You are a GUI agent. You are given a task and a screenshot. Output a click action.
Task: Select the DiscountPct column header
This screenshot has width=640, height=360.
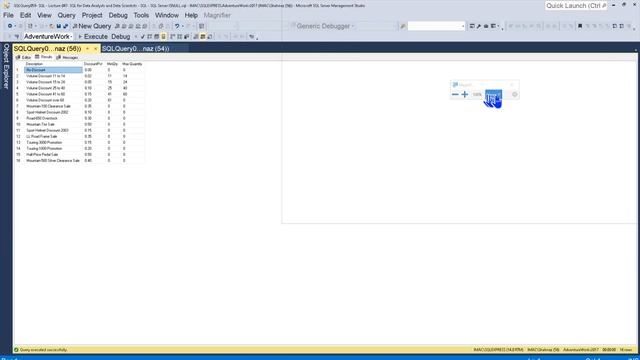[x=93, y=64]
